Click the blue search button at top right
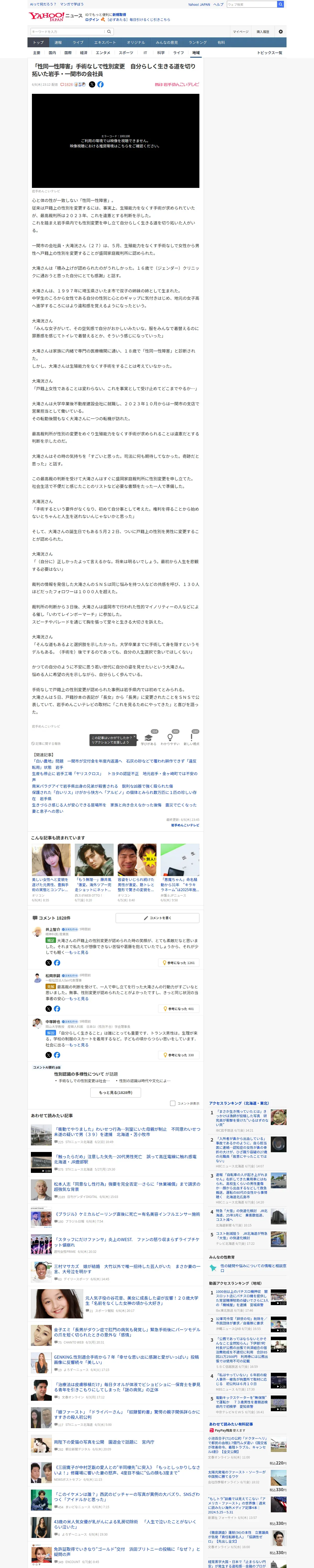The width and height of the screenshot is (314, 1568). [281, 4]
